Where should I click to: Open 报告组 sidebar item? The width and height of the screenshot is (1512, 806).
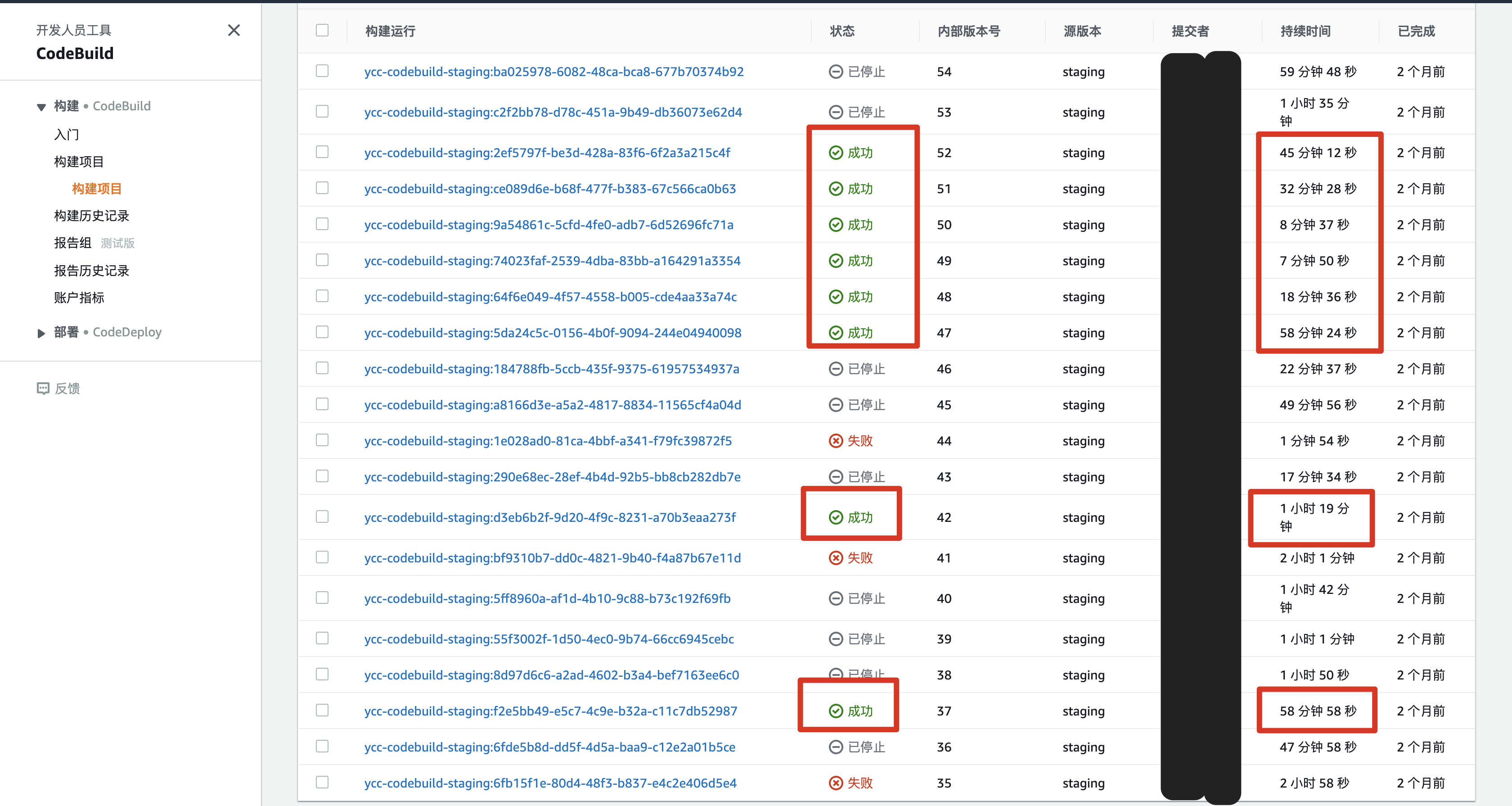coord(73,243)
